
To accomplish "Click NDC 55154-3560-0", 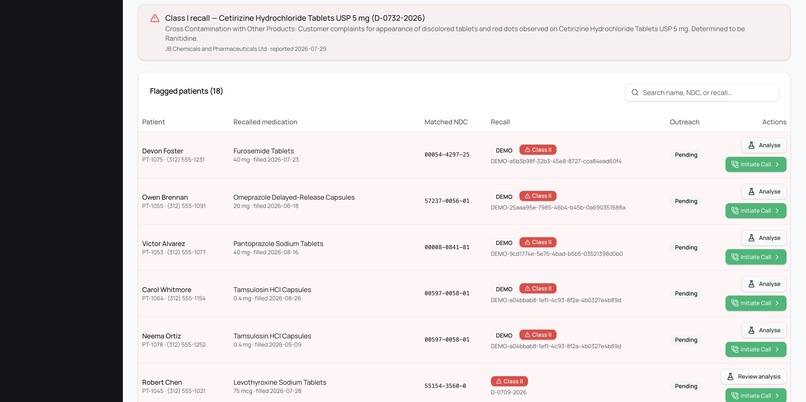I will pyautogui.click(x=445, y=386).
